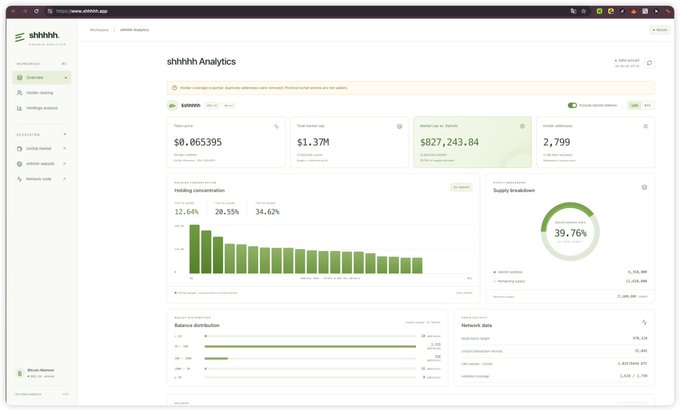
Task: Click the Remaining supply legend row
Action: click(570, 281)
